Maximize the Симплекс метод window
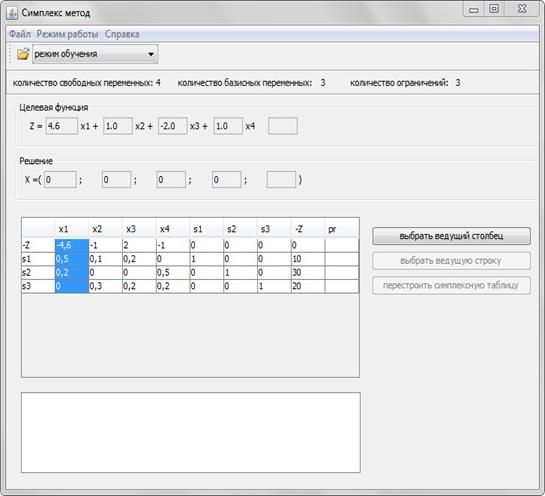This screenshot has width=545, height=496. (494, 9)
